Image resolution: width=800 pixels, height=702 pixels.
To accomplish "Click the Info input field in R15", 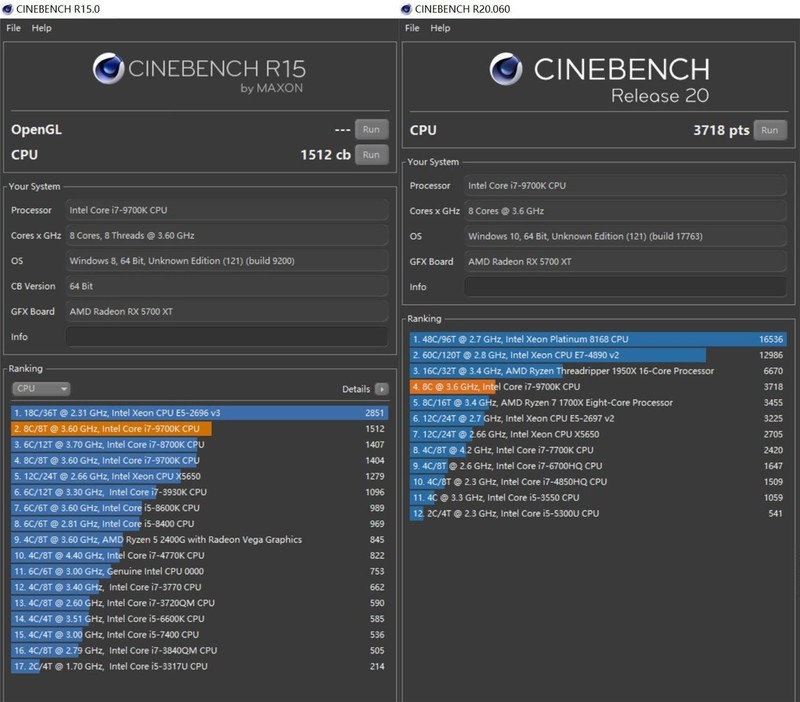I will [x=226, y=337].
